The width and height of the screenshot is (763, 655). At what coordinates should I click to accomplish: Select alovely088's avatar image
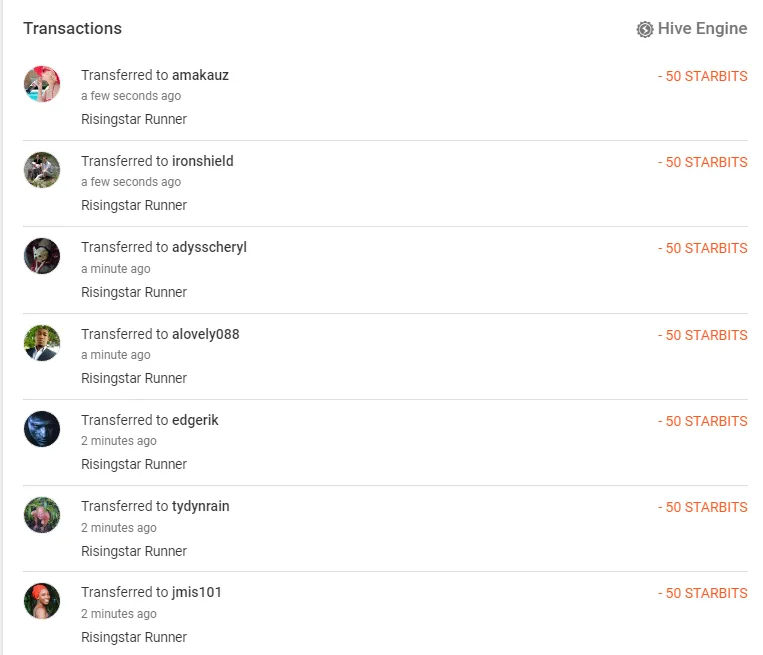point(42,343)
